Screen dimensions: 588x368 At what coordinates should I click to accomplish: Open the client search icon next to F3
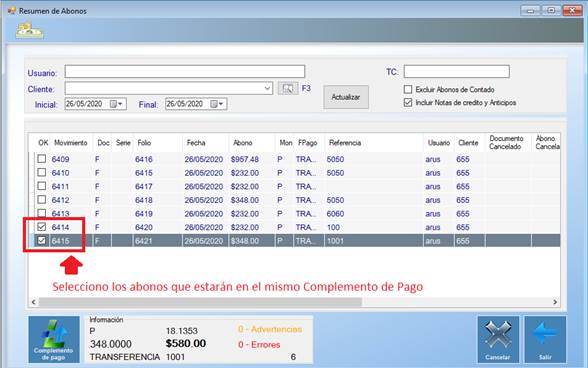click(288, 89)
